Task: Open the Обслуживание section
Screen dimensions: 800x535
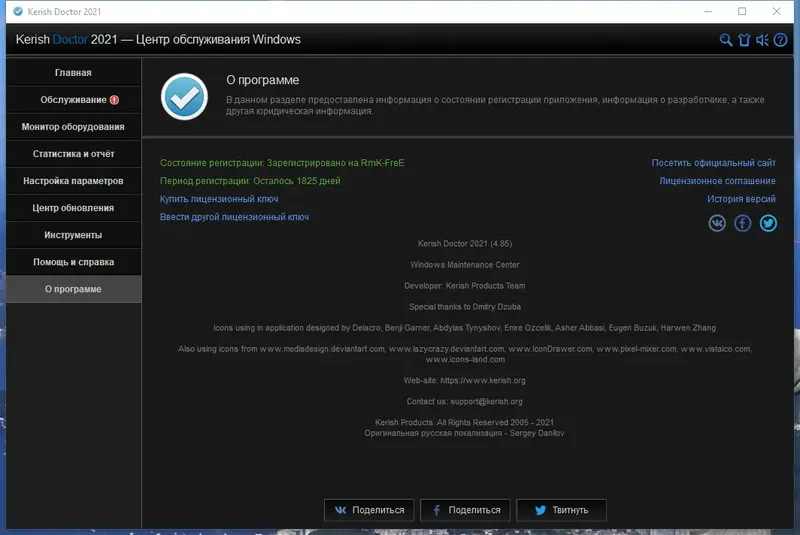Action: [x=73, y=99]
